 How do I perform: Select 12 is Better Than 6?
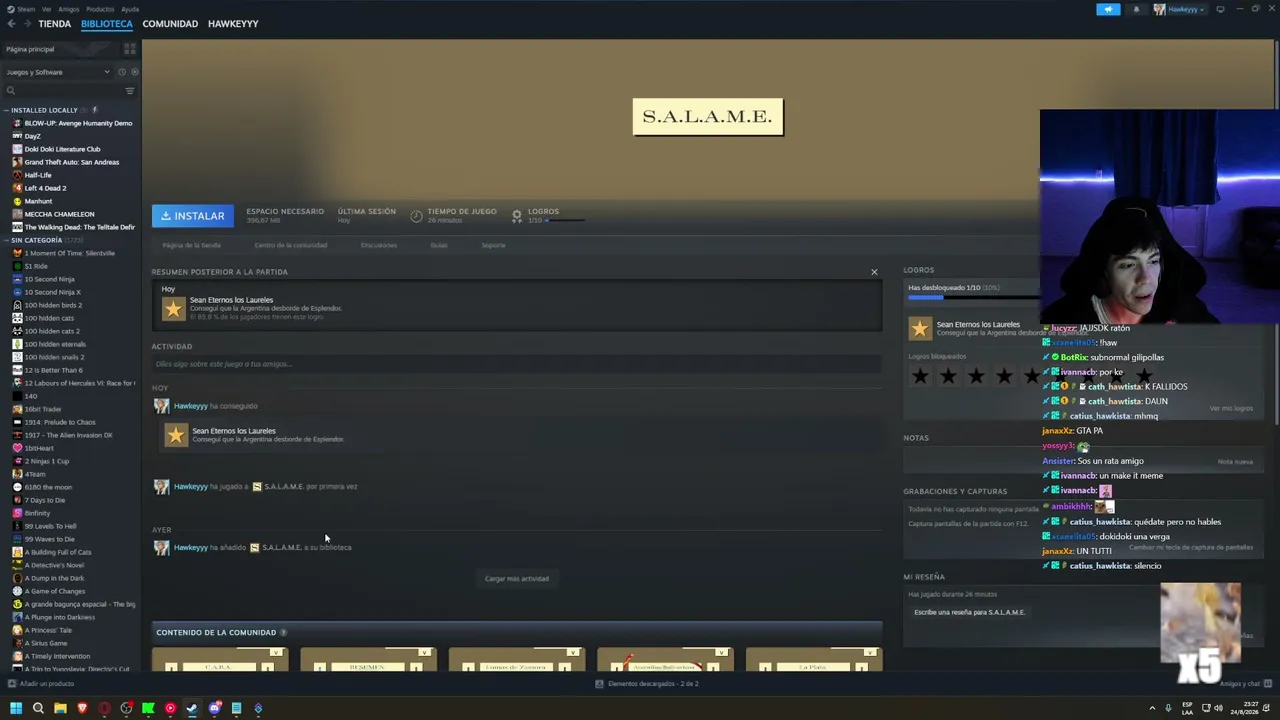click(54, 370)
